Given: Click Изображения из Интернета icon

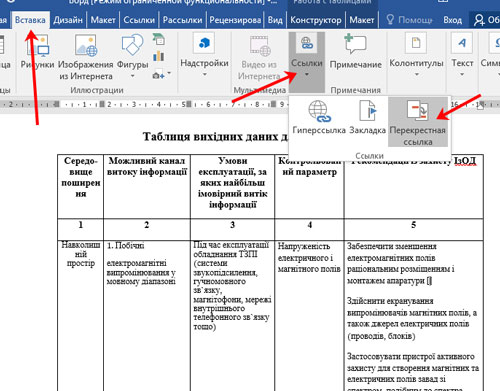Looking at the screenshot, I should coord(86,46).
